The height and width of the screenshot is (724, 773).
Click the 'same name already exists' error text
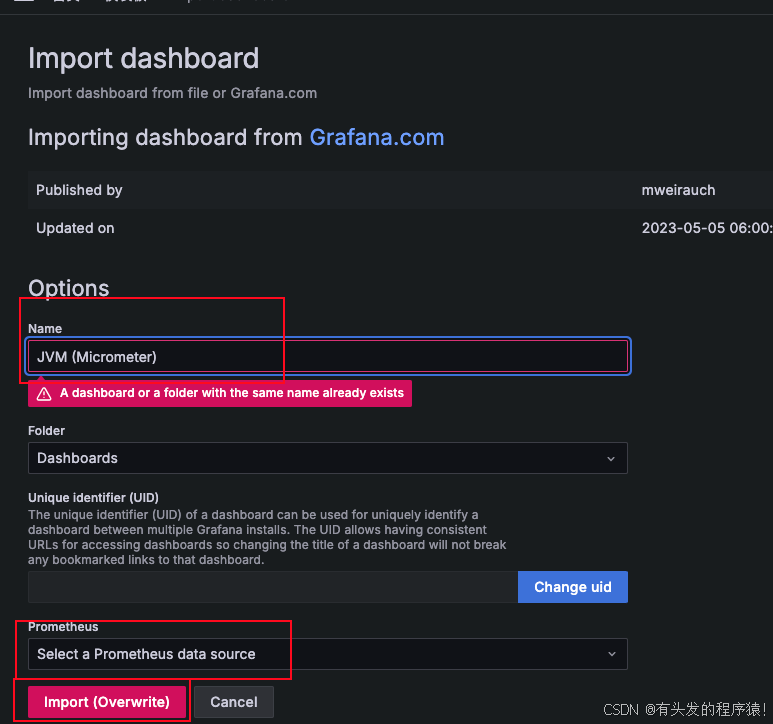pos(232,393)
